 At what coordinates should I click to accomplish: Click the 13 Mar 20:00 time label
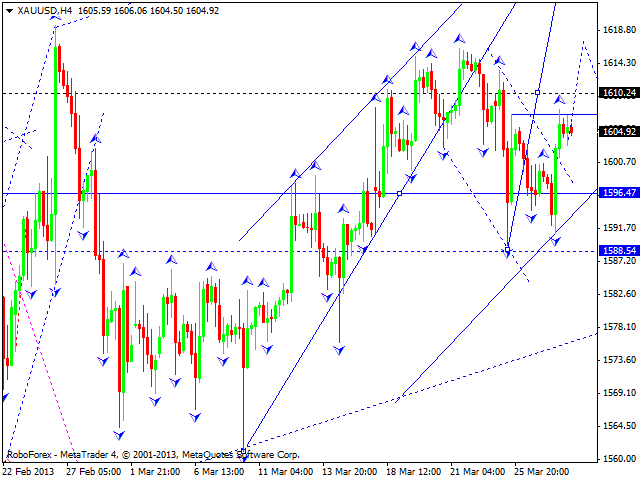click(x=349, y=471)
